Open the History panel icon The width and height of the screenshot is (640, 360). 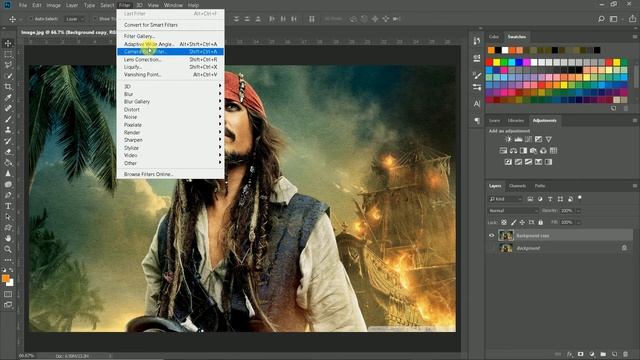click(x=476, y=41)
